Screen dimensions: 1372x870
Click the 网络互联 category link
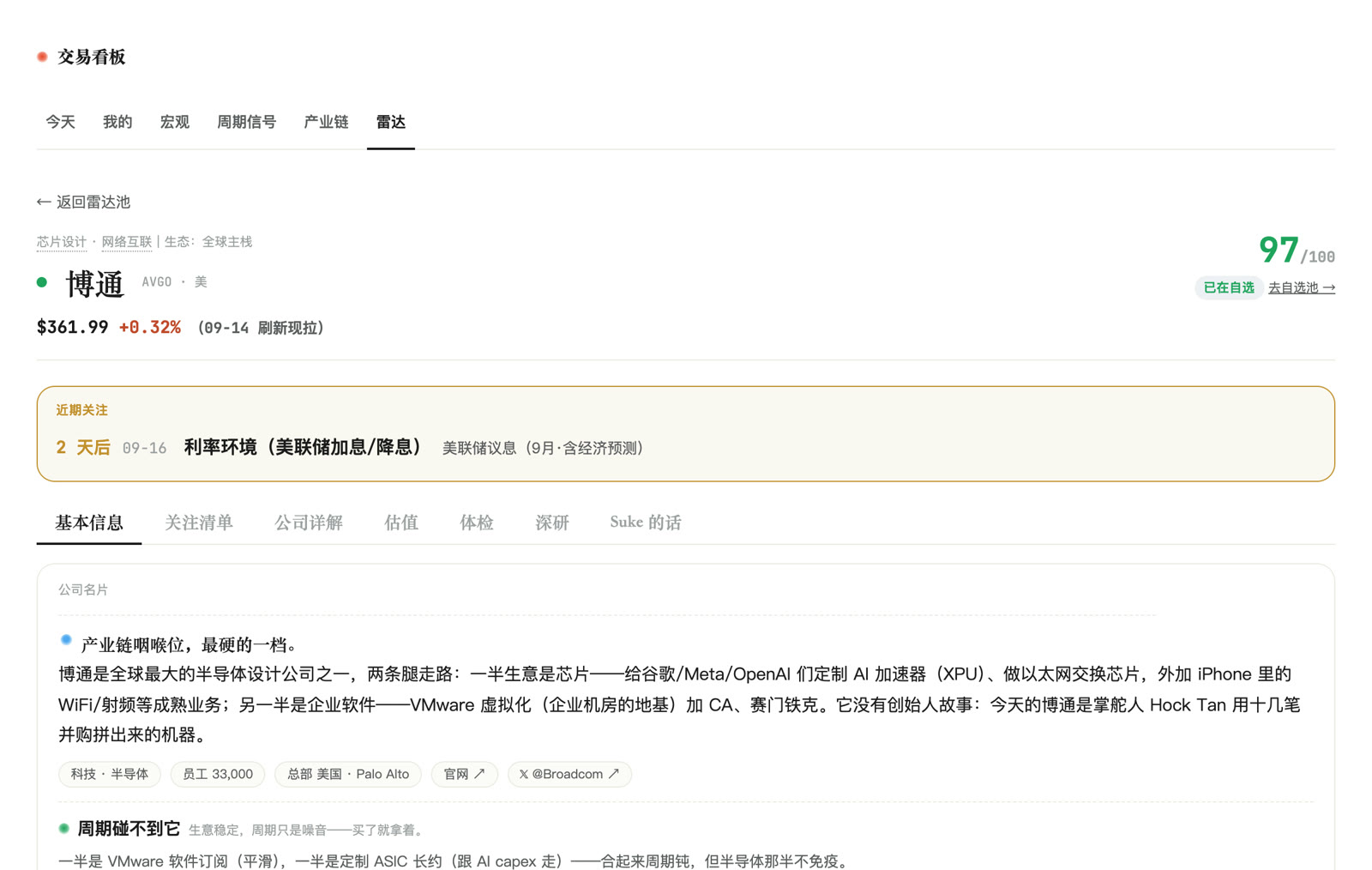tap(127, 242)
